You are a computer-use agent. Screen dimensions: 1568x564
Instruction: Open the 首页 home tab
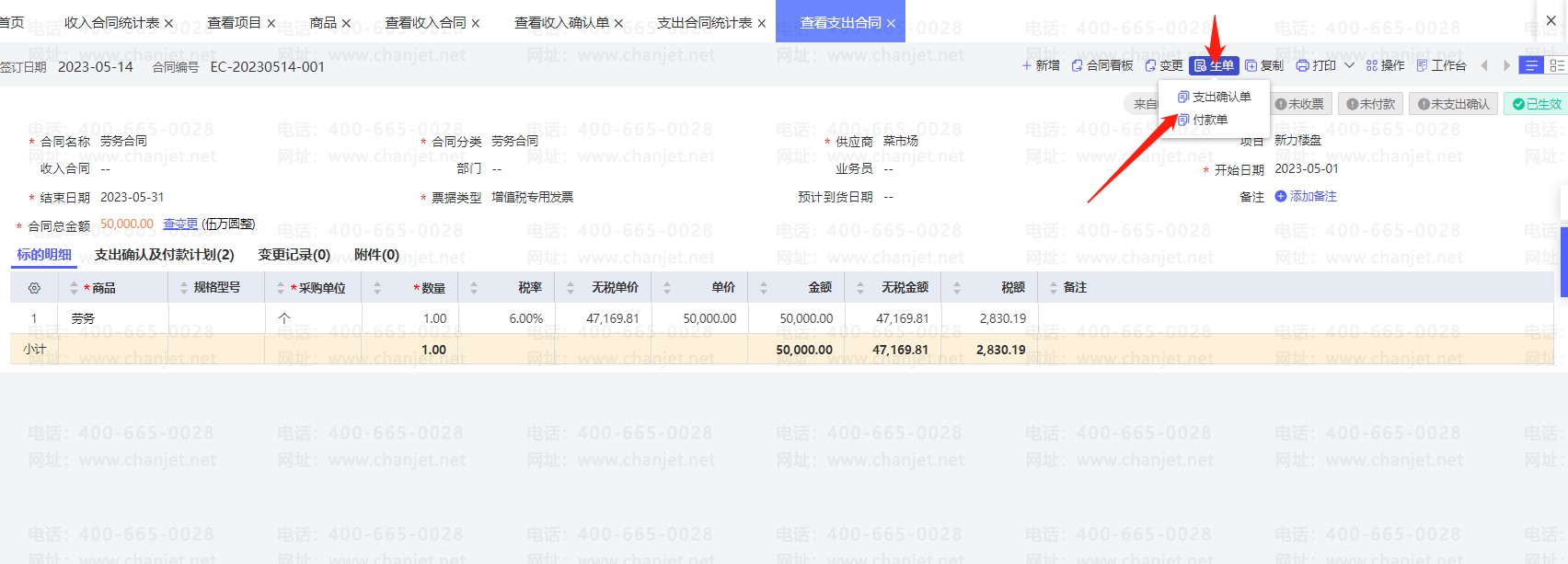point(12,22)
